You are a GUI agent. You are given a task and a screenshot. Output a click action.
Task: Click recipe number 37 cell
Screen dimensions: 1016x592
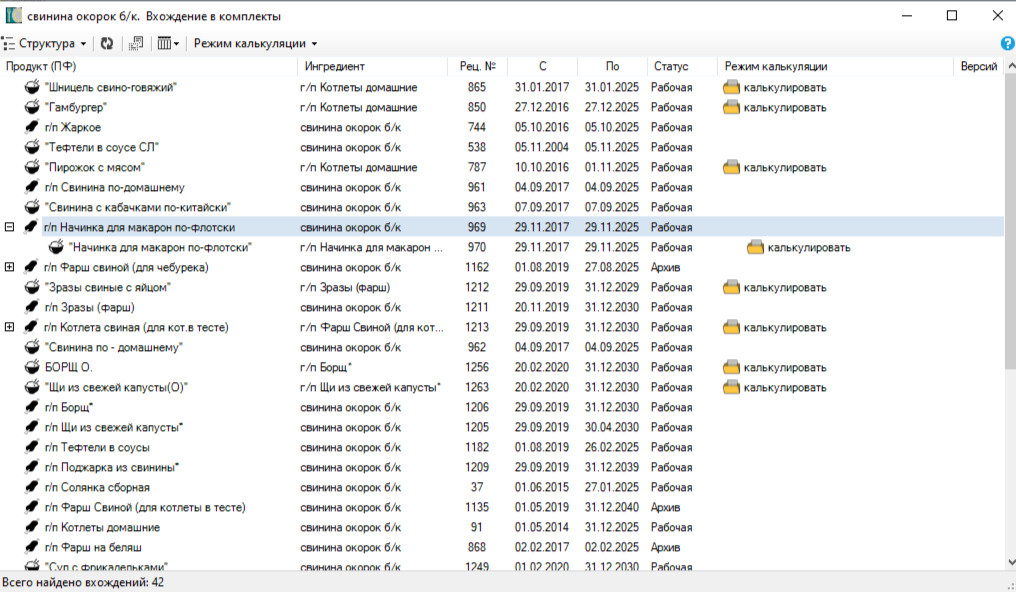(477, 487)
